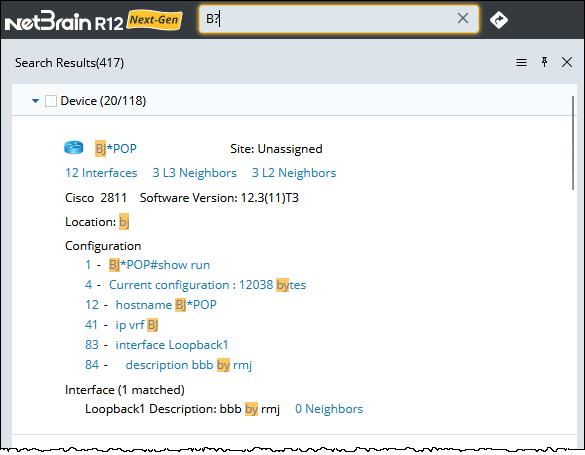The width and height of the screenshot is (585, 455).
Task: Open the BJ*POP device link
Action: click(116, 148)
